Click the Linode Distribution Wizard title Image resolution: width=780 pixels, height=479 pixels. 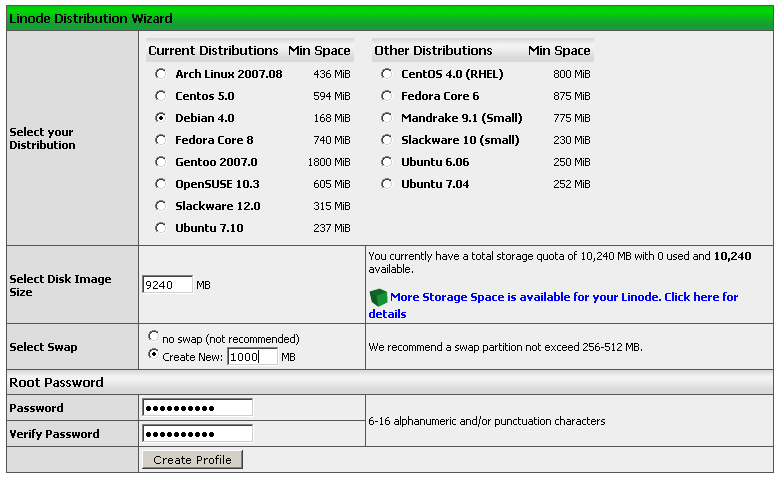pyautogui.click(x=91, y=18)
